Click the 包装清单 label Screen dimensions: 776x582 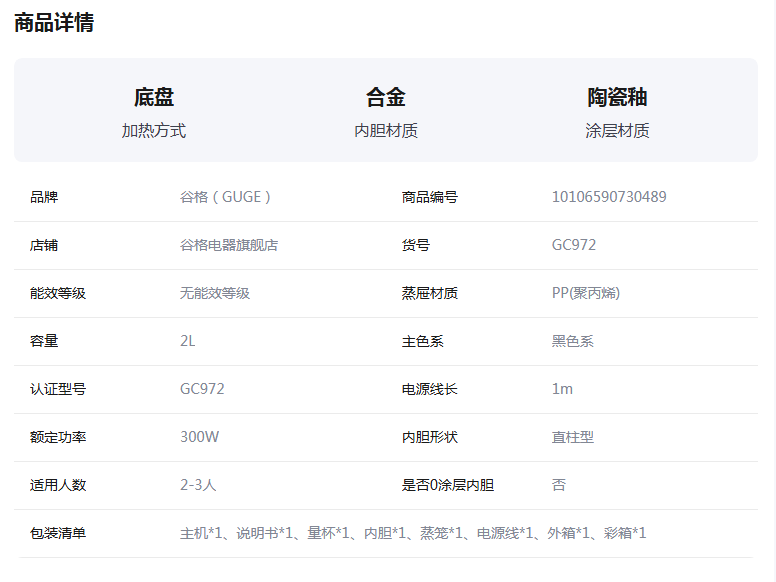[58, 533]
